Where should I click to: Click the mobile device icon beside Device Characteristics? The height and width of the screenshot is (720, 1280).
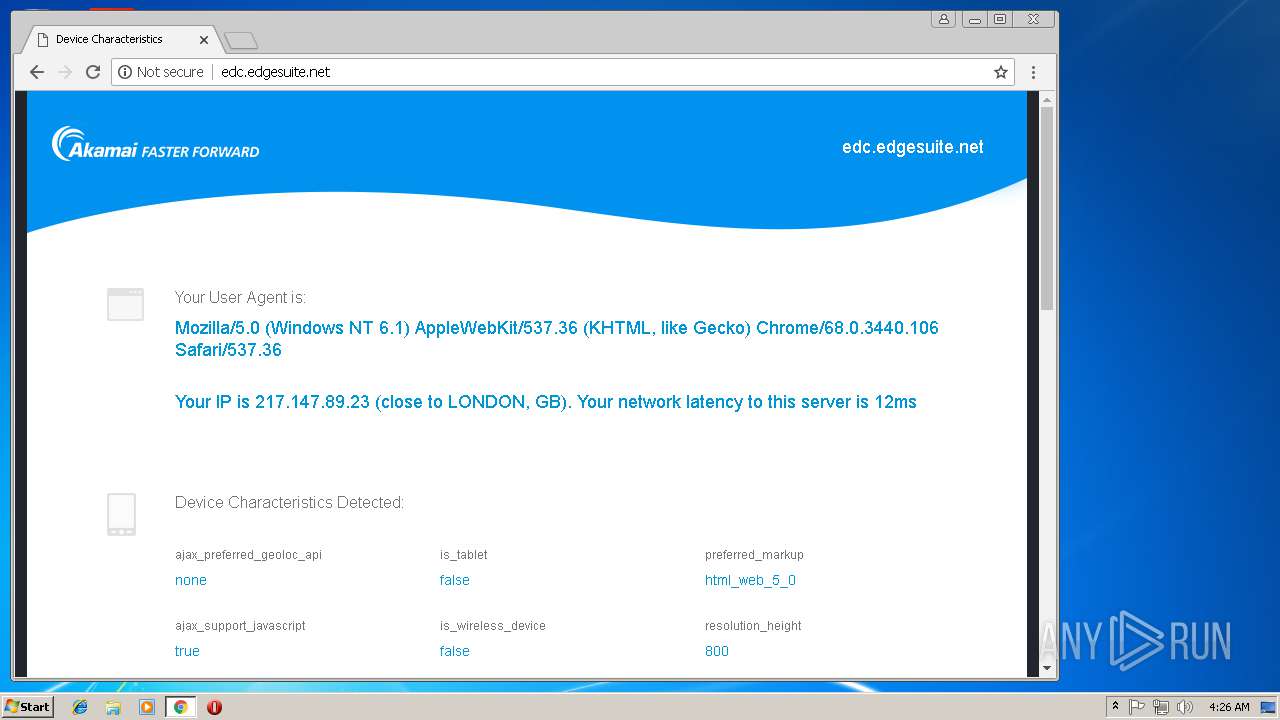pyautogui.click(x=121, y=514)
